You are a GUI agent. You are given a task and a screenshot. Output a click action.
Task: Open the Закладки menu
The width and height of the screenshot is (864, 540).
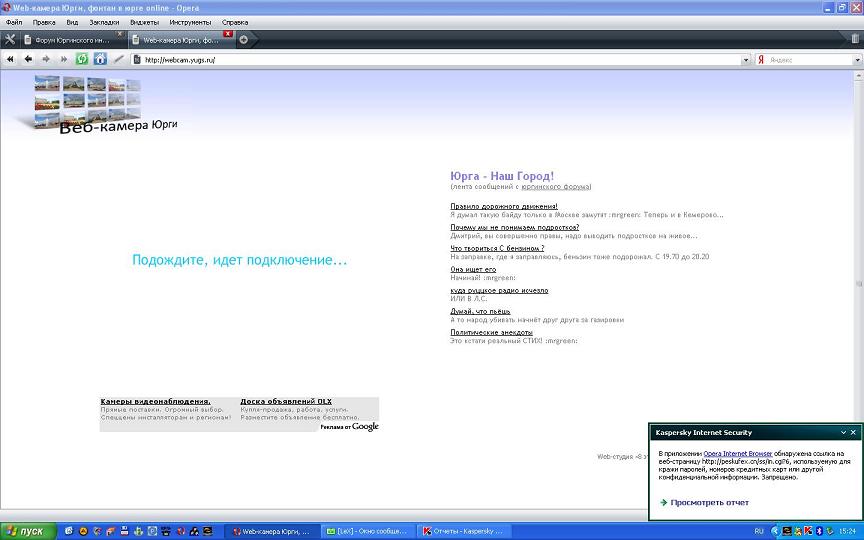tap(103, 21)
